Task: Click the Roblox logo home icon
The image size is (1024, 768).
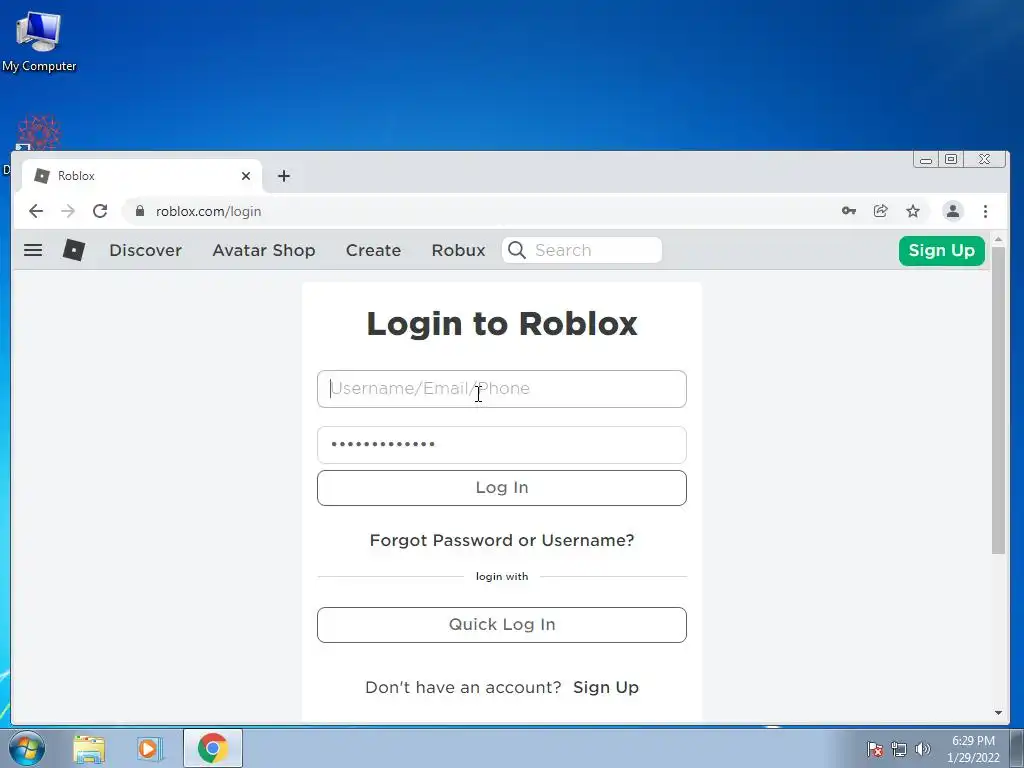Action: coord(74,250)
